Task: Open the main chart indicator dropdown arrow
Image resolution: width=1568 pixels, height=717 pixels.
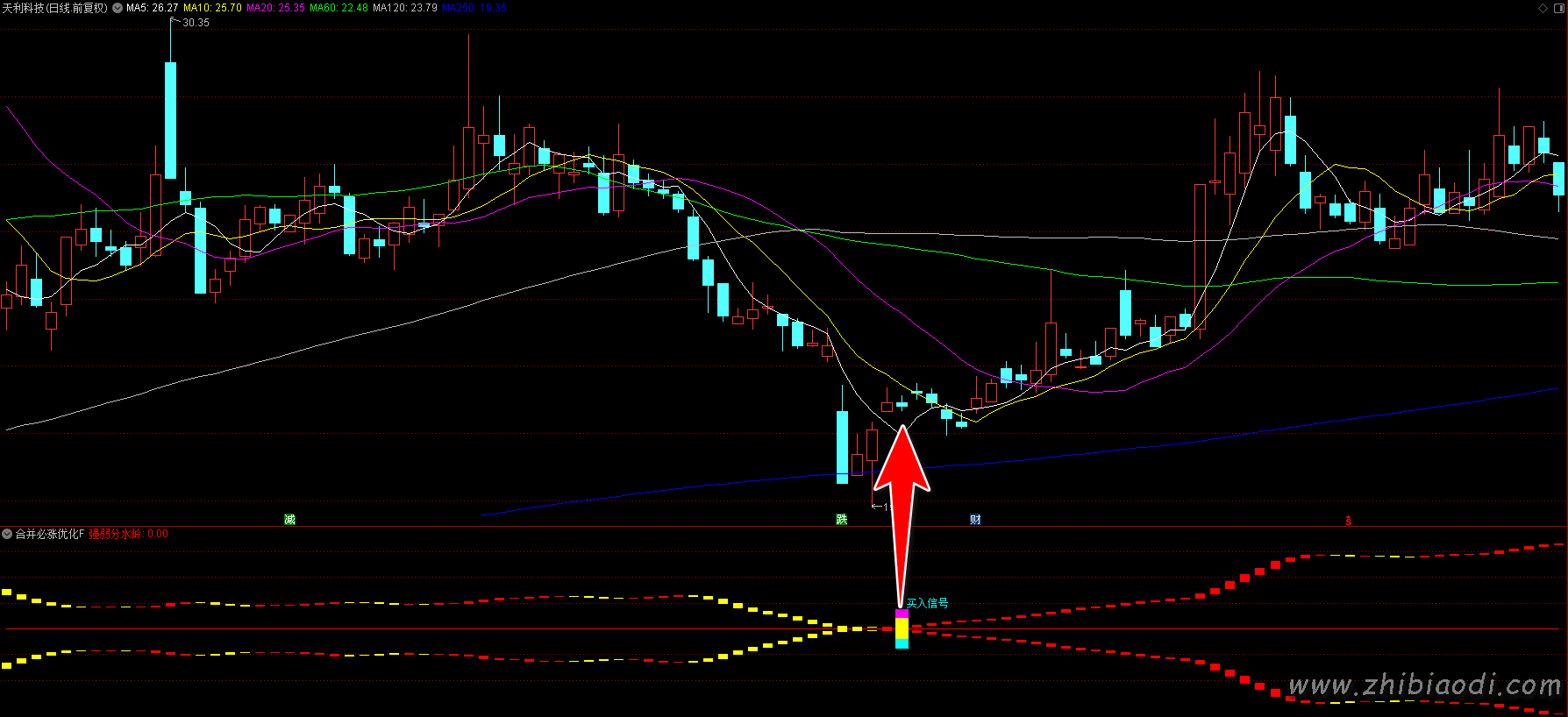Action: tap(118, 8)
